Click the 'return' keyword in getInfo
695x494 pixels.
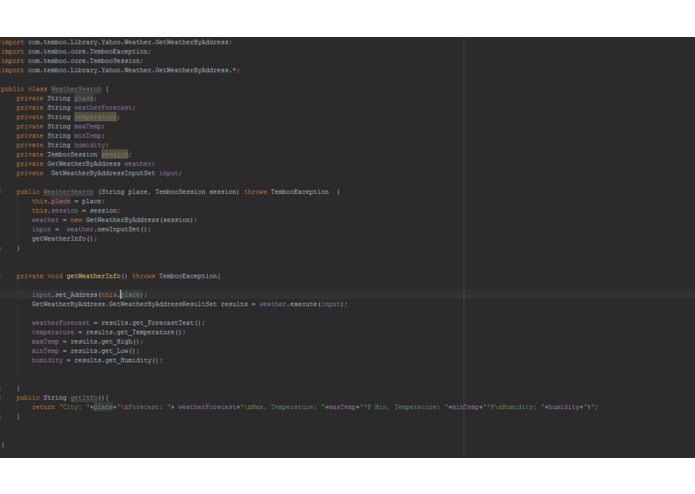pyautogui.click(x=43, y=407)
